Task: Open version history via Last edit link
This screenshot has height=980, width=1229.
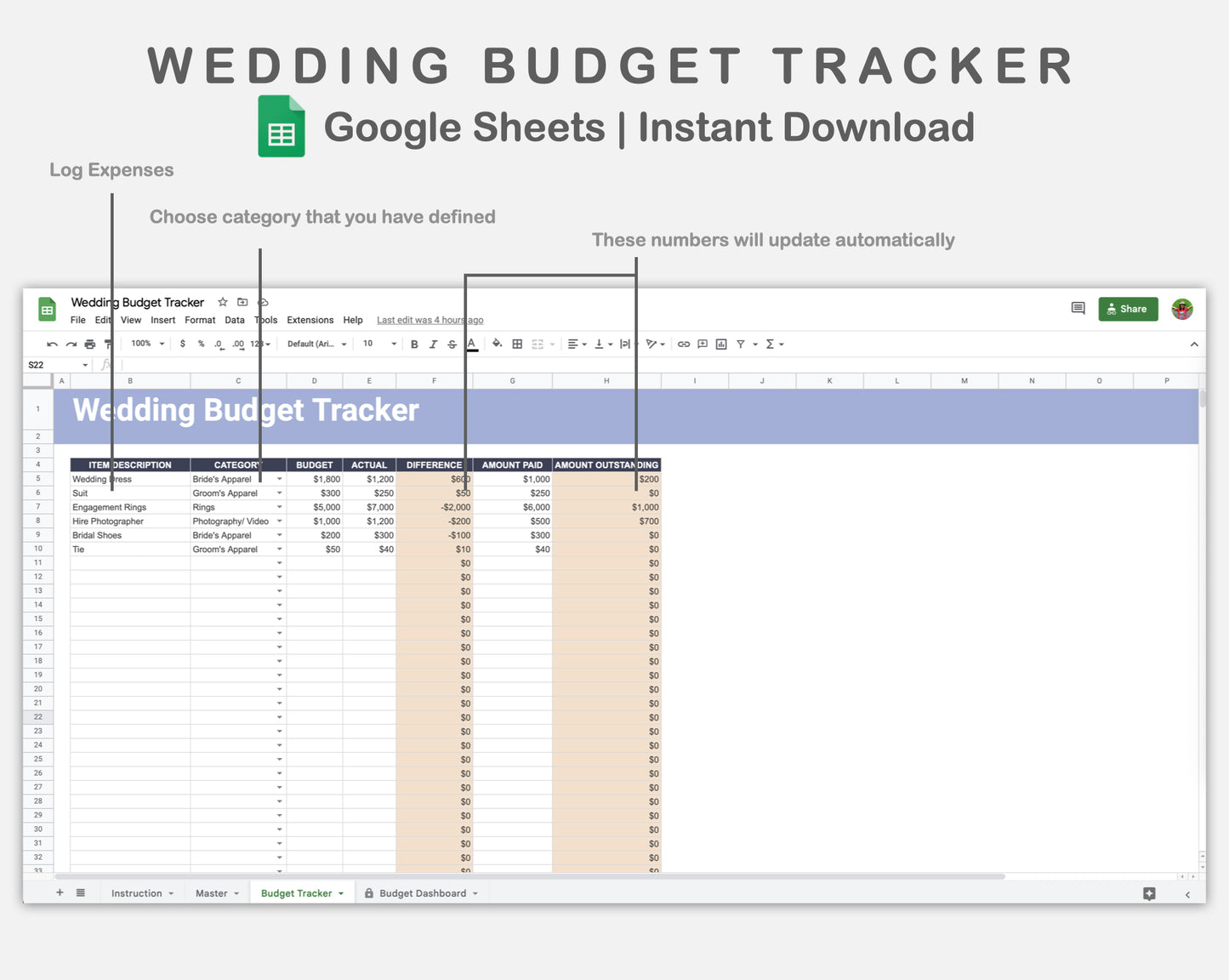Action: 430,320
